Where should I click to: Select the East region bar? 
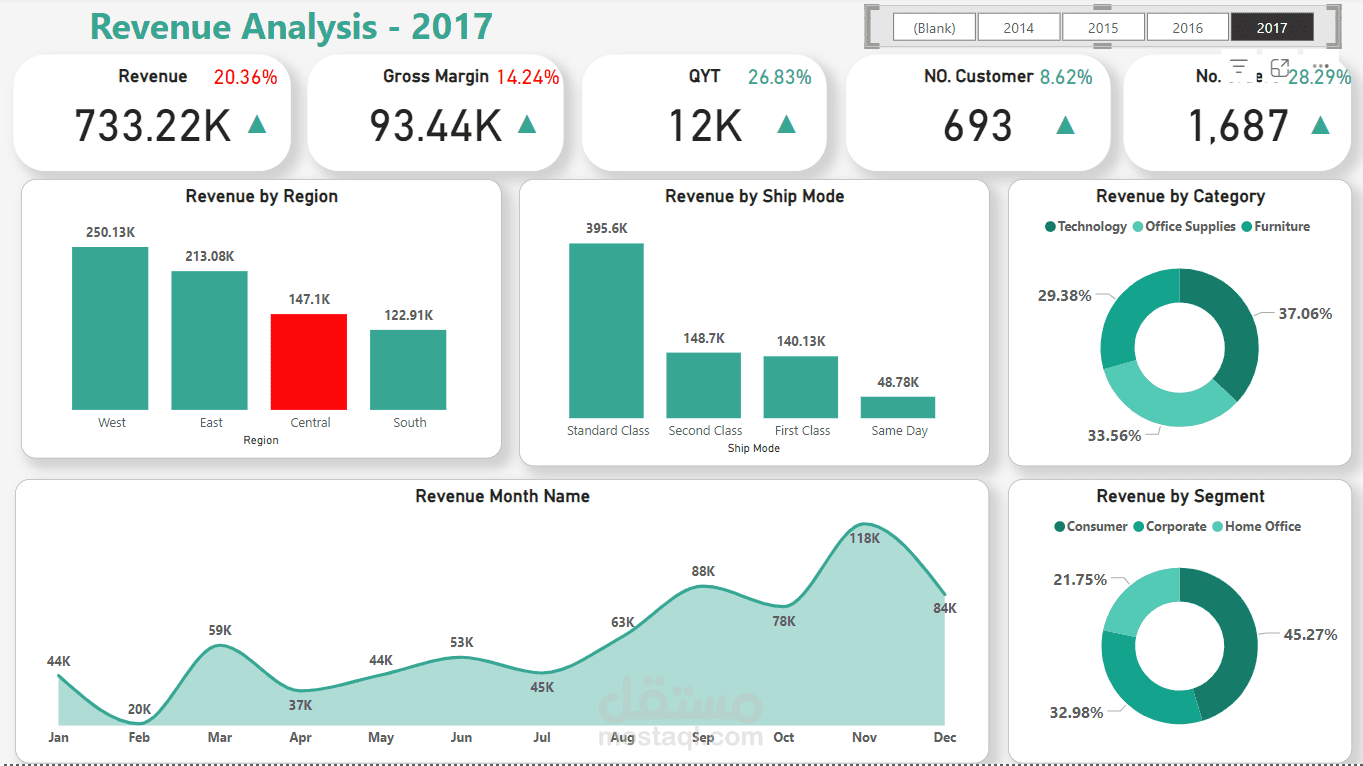[x=209, y=340]
